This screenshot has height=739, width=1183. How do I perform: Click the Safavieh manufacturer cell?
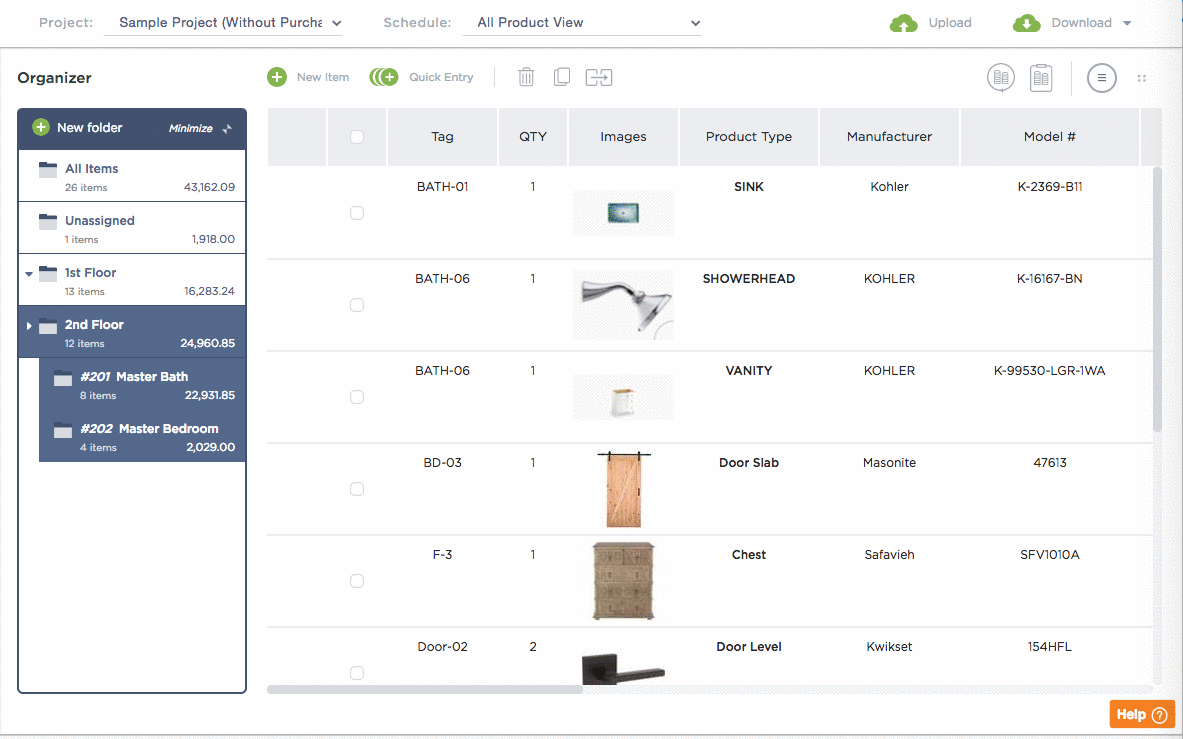pyautogui.click(x=890, y=555)
